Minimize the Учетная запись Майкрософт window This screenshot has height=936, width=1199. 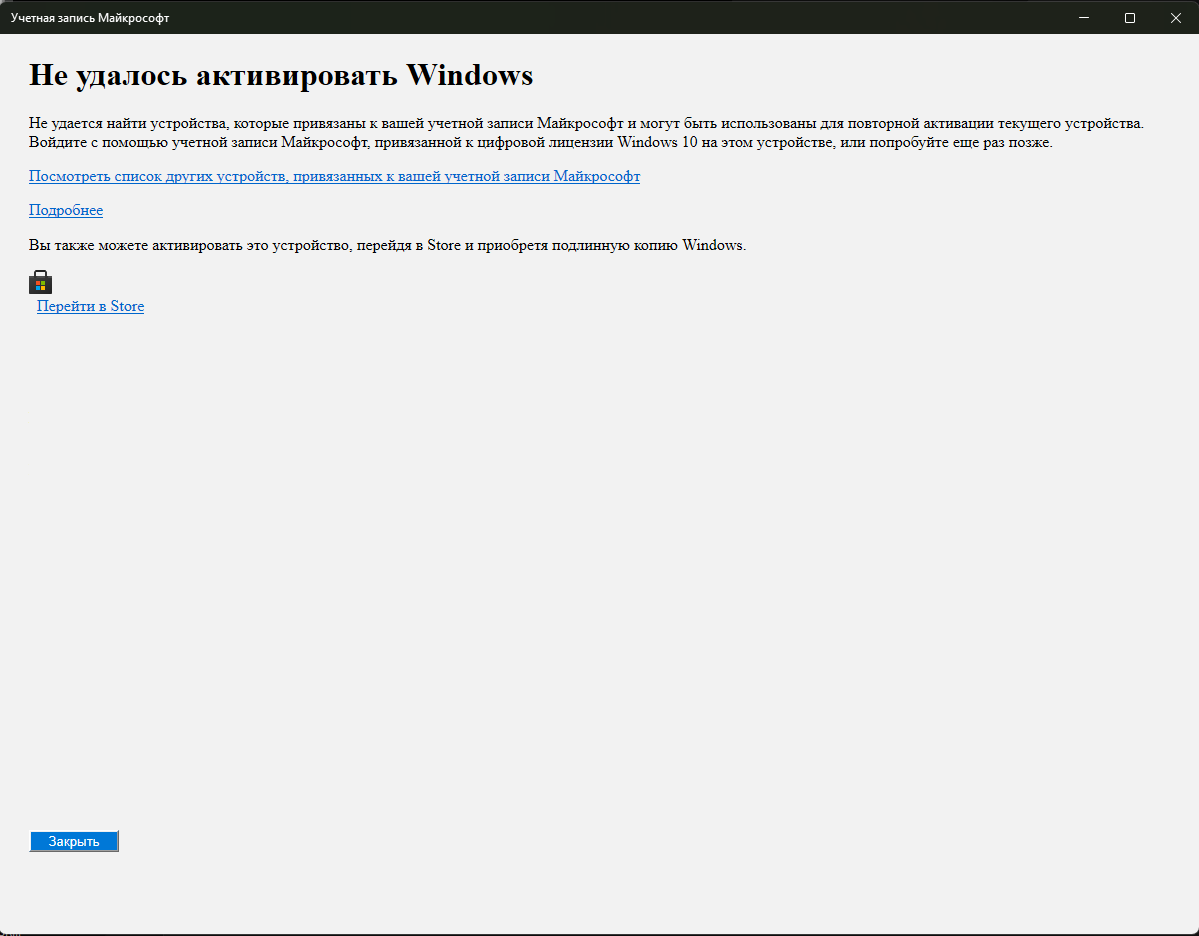click(1084, 18)
